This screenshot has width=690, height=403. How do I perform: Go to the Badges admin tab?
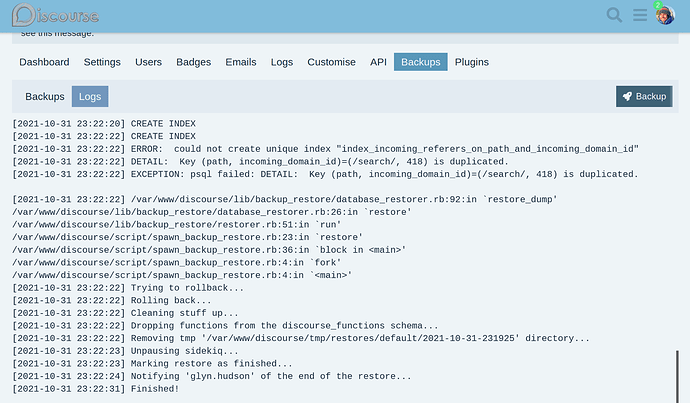pos(194,62)
